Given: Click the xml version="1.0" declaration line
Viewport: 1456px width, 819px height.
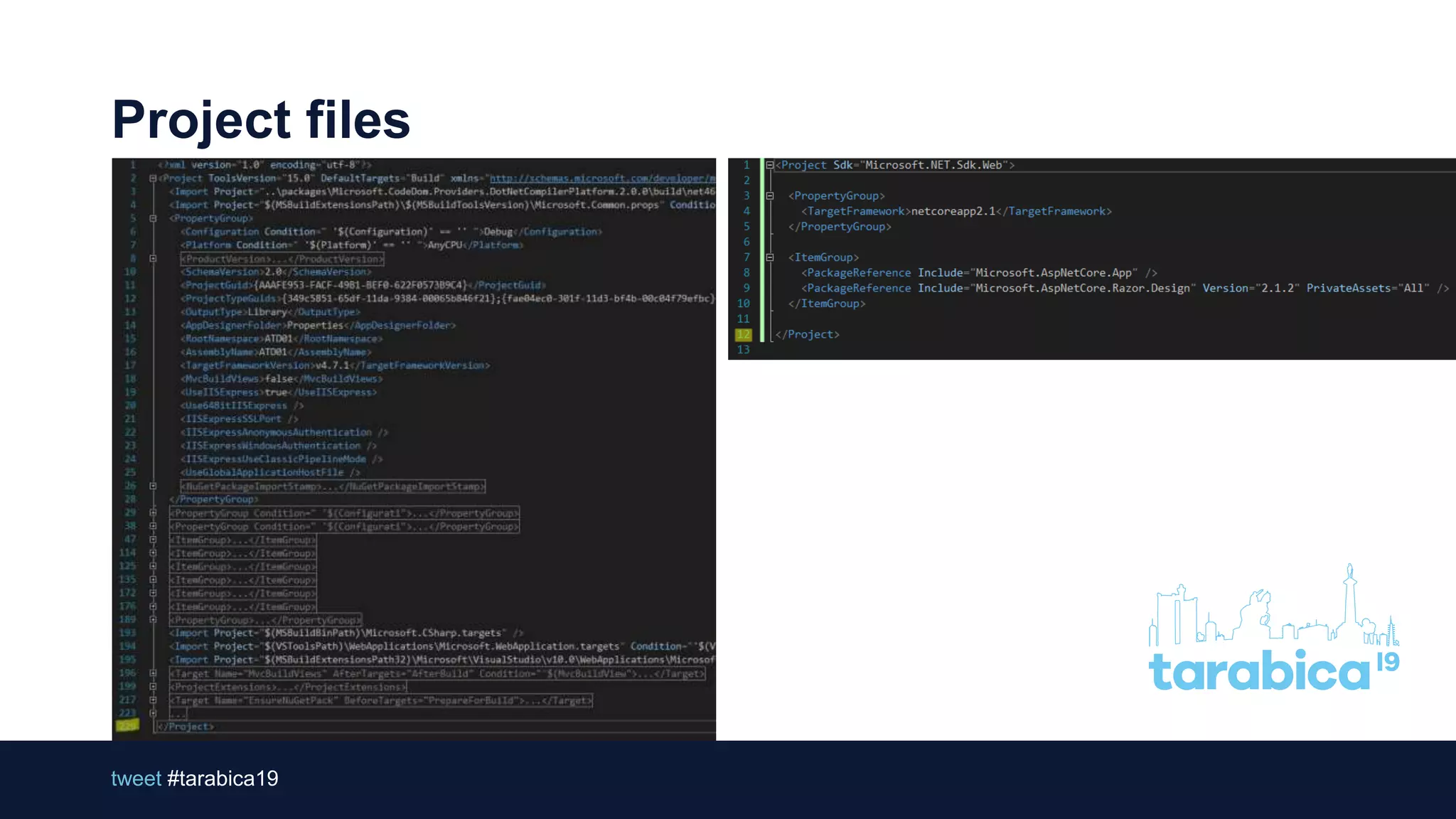Looking at the screenshot, I should pyautogui.click(x=265, y=165).
